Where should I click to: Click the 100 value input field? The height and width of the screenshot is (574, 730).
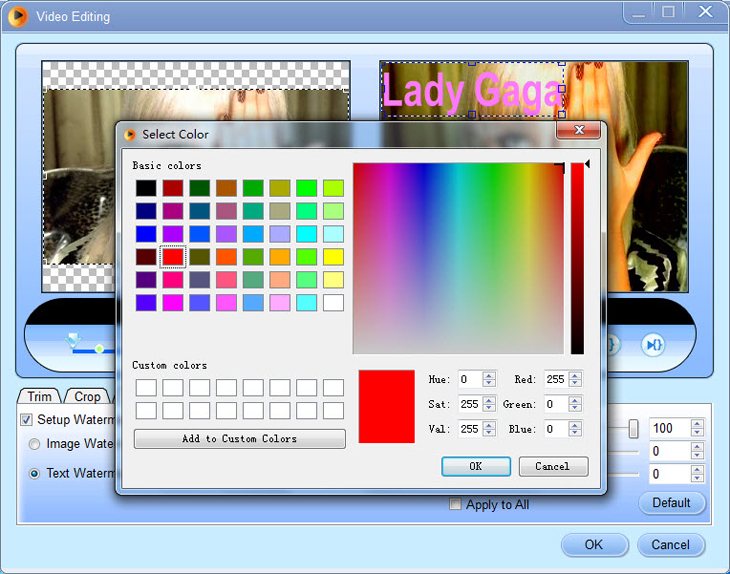coord(670,428)
